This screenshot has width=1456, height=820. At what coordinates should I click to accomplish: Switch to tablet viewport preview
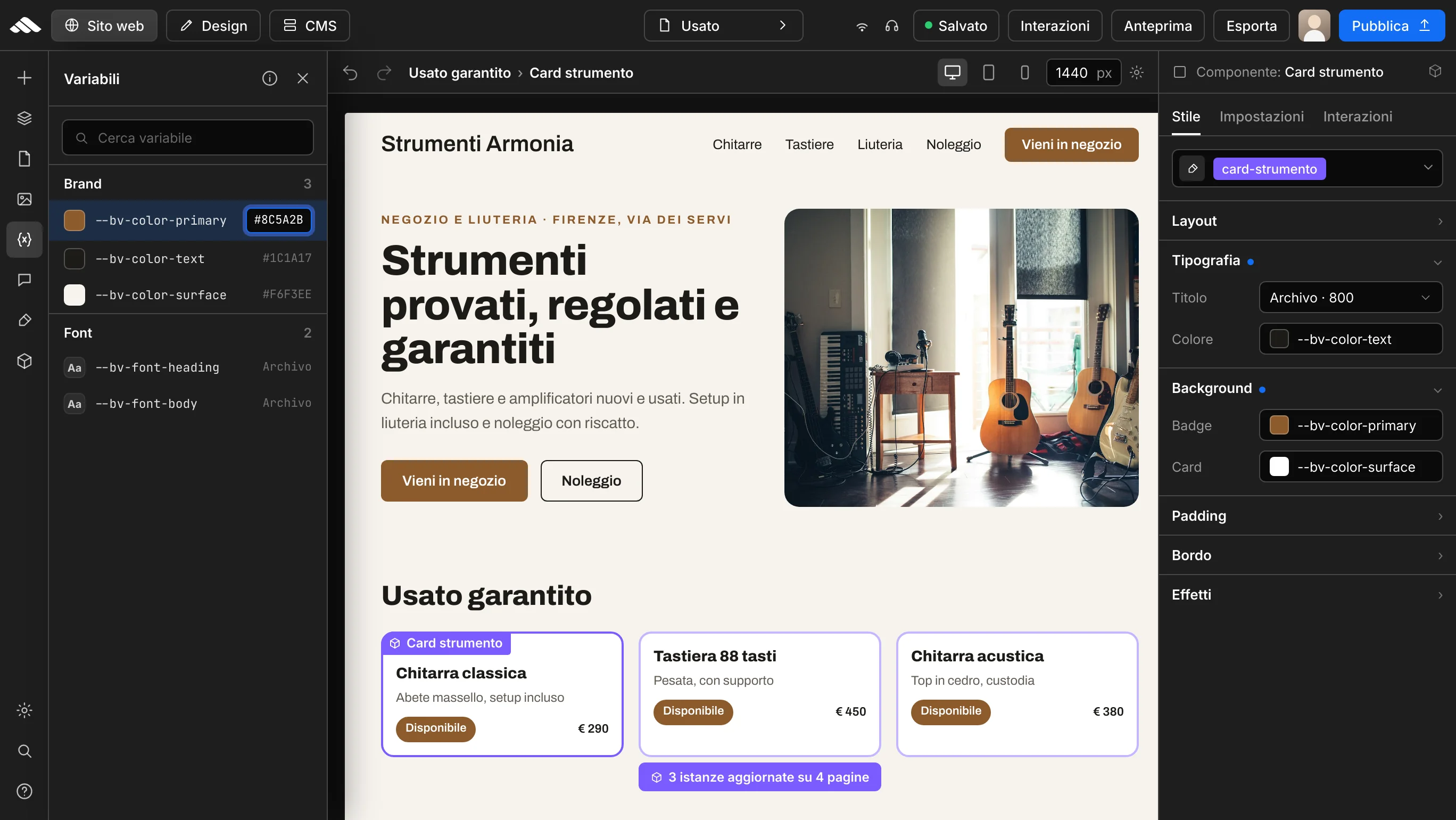989,72
